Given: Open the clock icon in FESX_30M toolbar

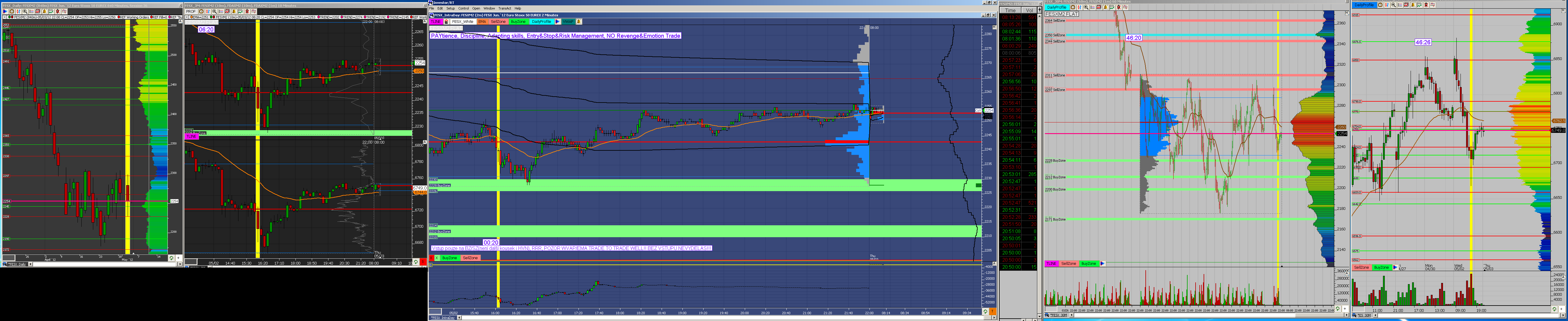Looking at the screenshot, I should [x=1073, y=7].
